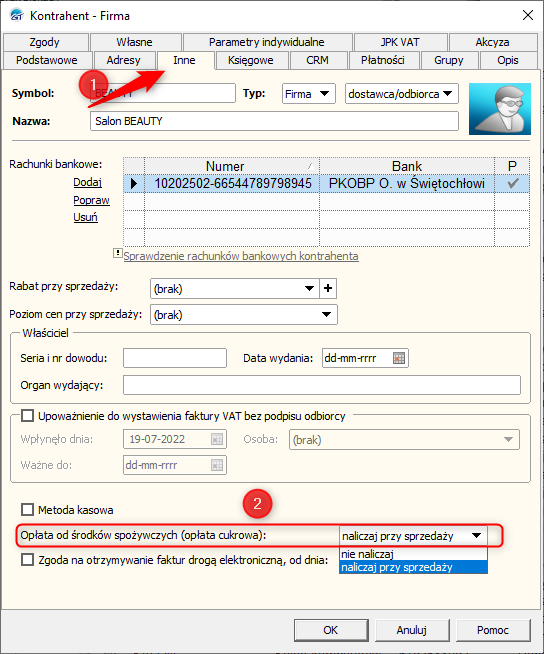The width and height of the screenshot is (544, 654).
Task: Open the dostawca/odbiorca dropdown
Action: click(401, 94)
